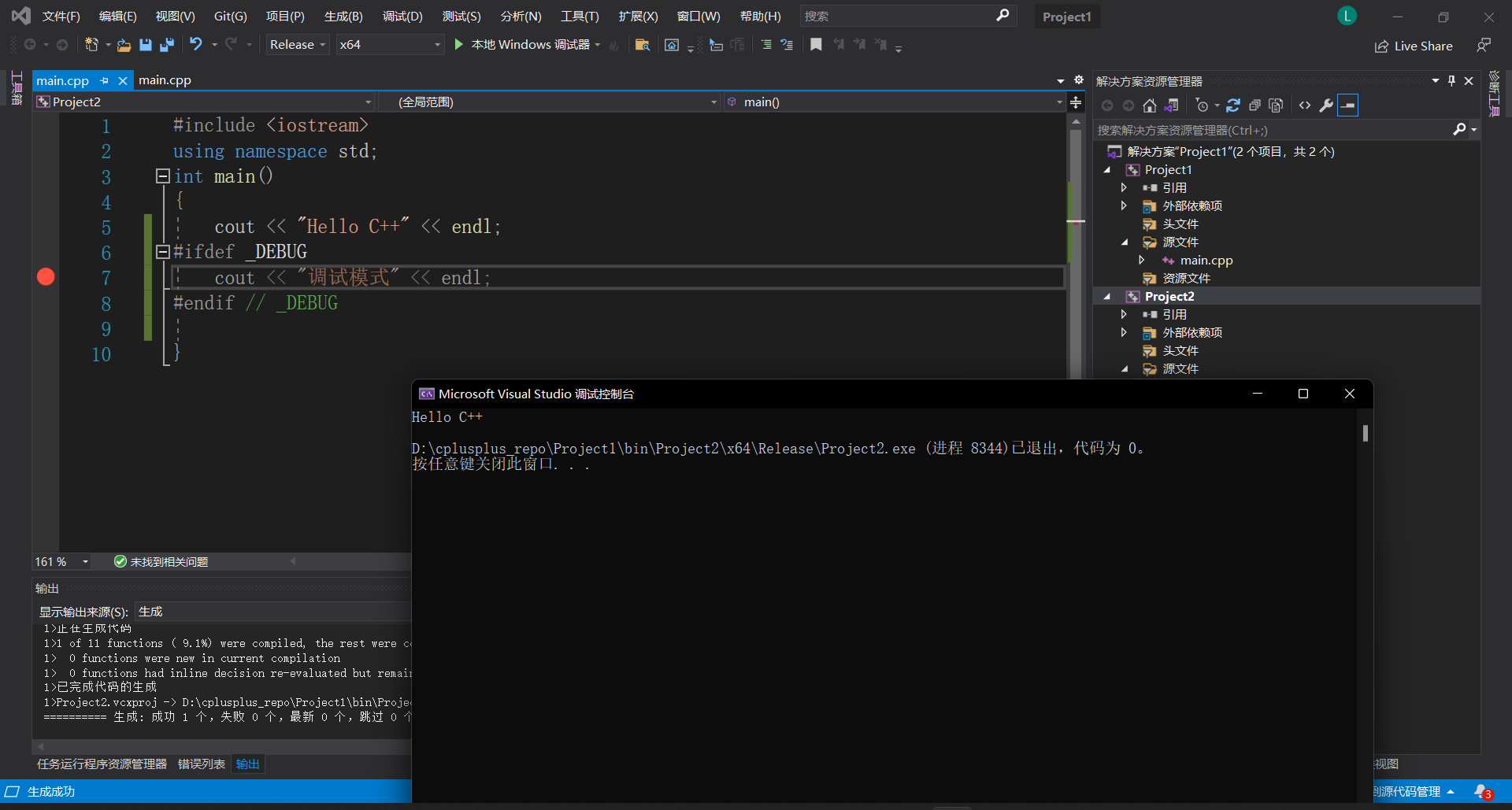Select the Save All icon

coord(166,45)
